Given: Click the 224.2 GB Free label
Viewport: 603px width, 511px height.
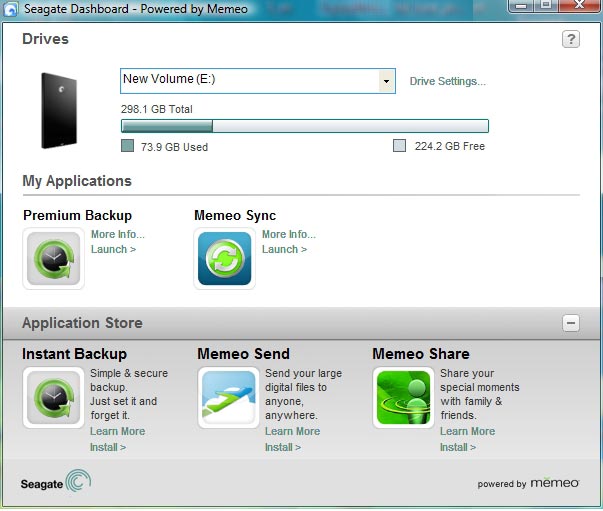Looking at the screenshot, I should tap(450, 146).
